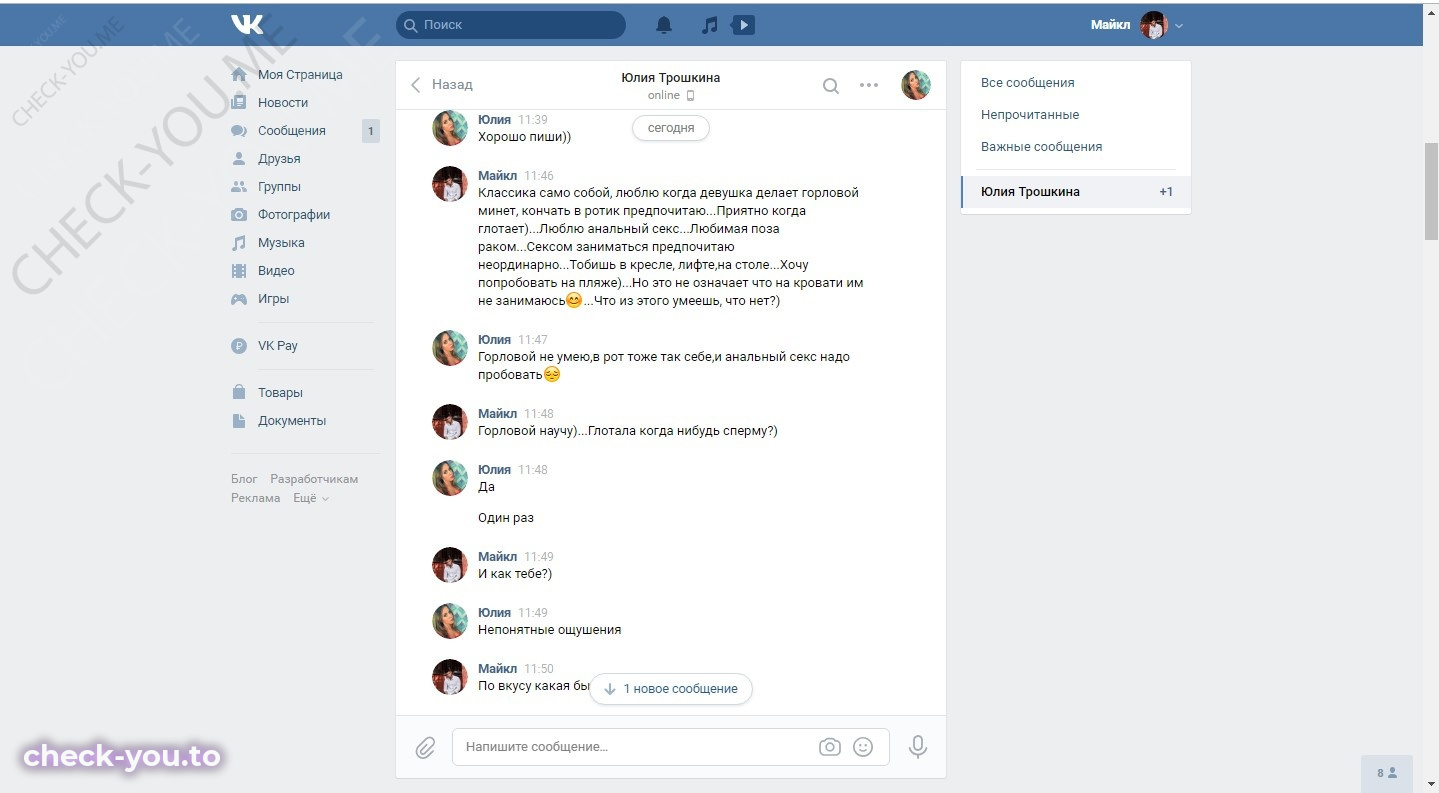Open Юлия's avatar in chat header

(x=916, y=85)
